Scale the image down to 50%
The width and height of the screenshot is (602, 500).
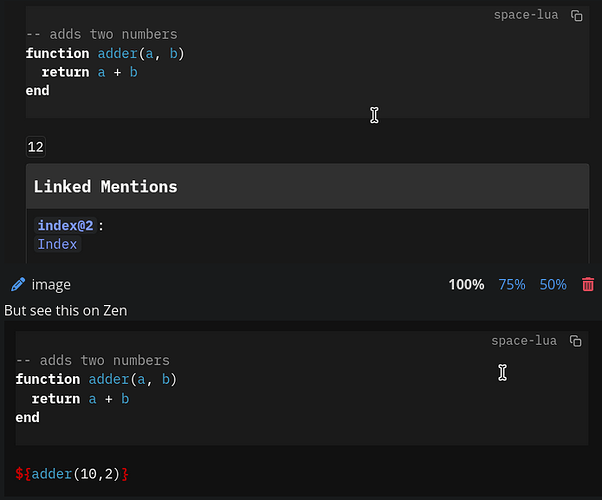553,285
